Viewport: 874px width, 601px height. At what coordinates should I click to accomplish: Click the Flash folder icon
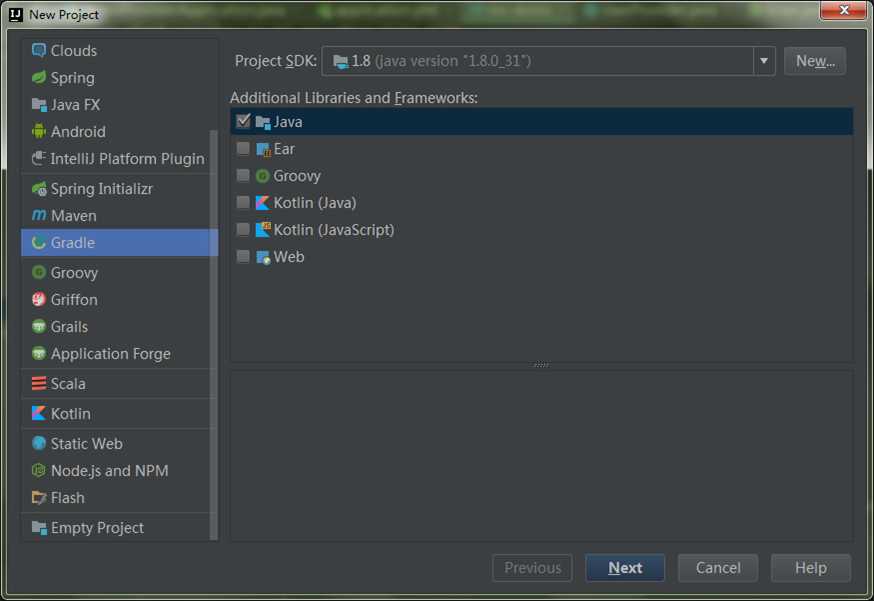pyautogui.click(x=38, y=497)
